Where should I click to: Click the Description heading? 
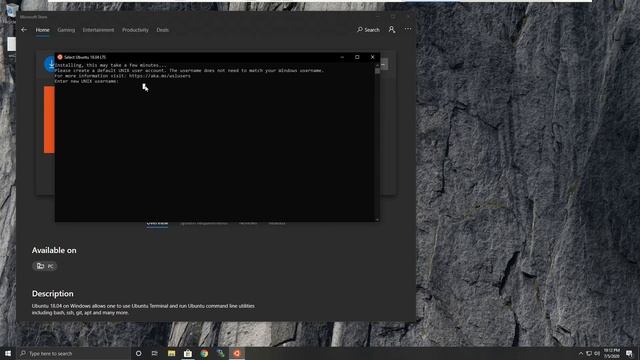pos(53,293)
